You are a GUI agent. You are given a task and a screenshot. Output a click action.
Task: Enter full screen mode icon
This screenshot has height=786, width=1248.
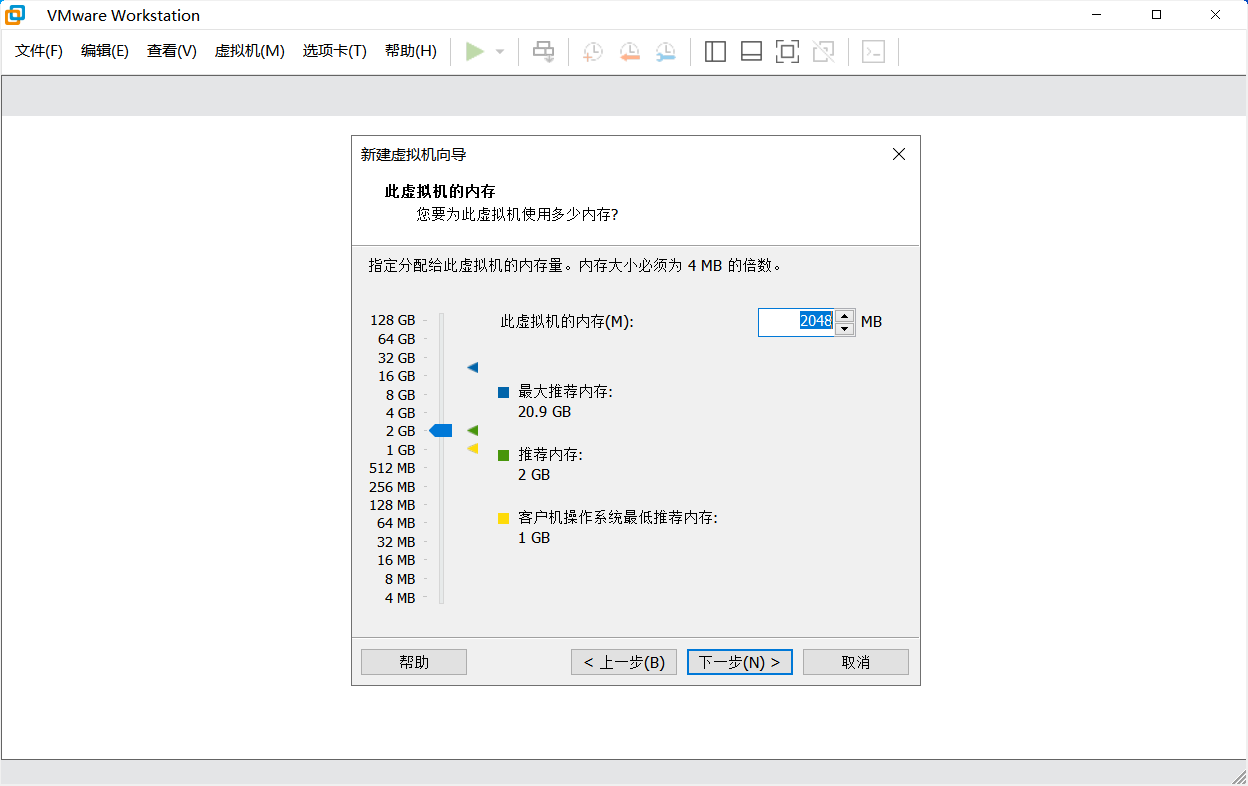pyautogui.click(x=787, y=52)
